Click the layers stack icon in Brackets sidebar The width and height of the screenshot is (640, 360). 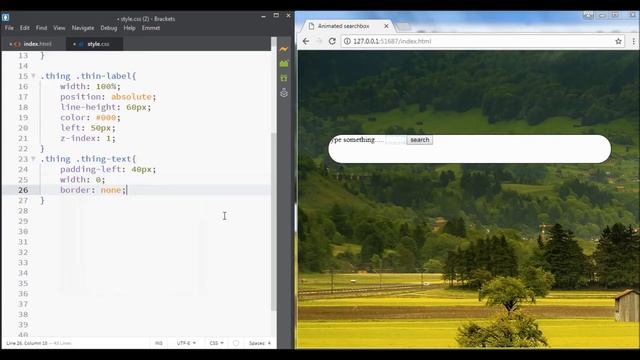(284, 93)
